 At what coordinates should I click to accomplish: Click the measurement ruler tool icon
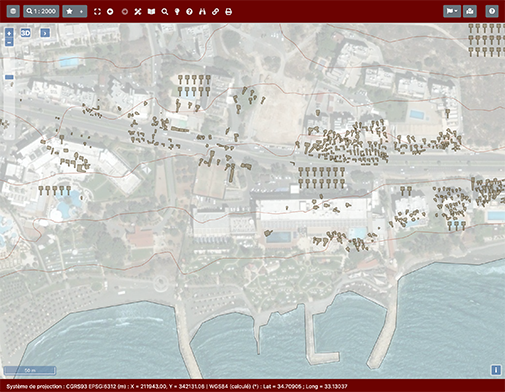pos(138,12)
